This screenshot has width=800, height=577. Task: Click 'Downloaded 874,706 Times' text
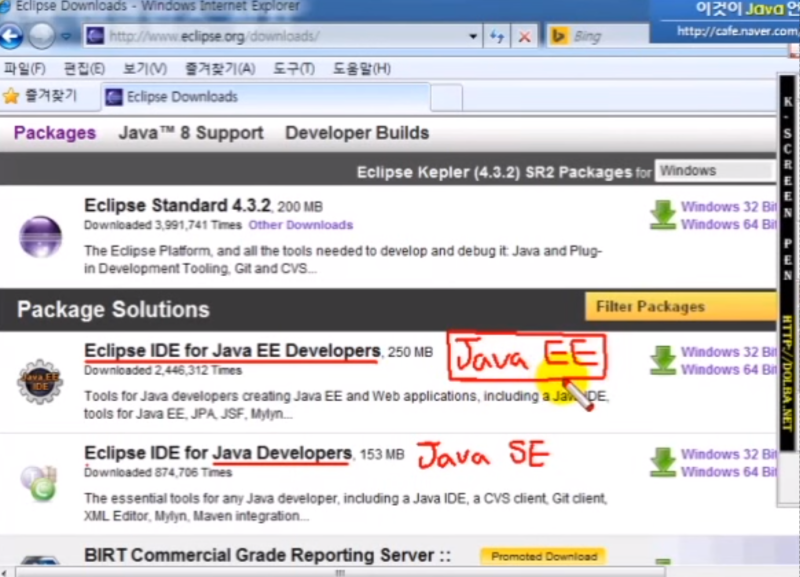tap(158, 472)
